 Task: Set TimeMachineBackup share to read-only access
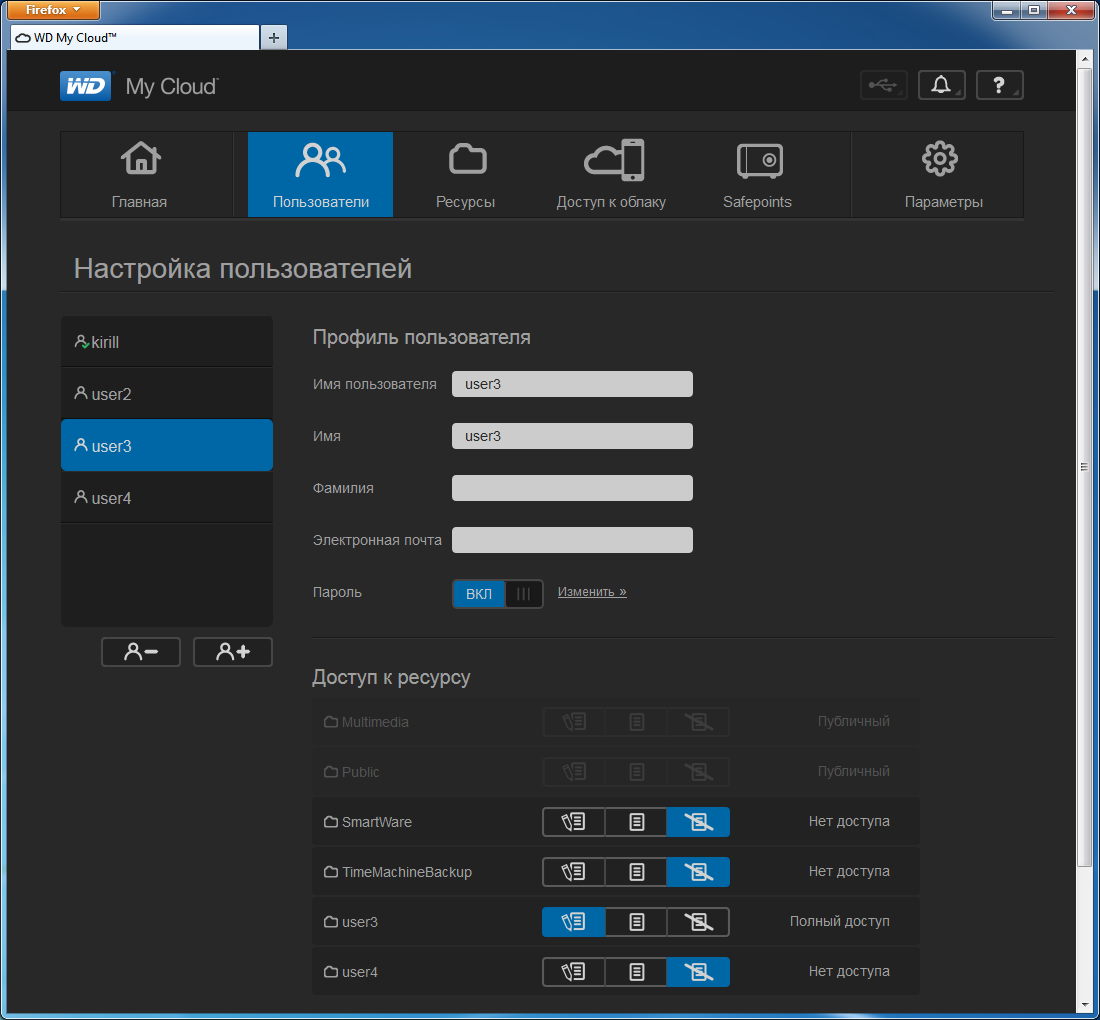[636, 871]
